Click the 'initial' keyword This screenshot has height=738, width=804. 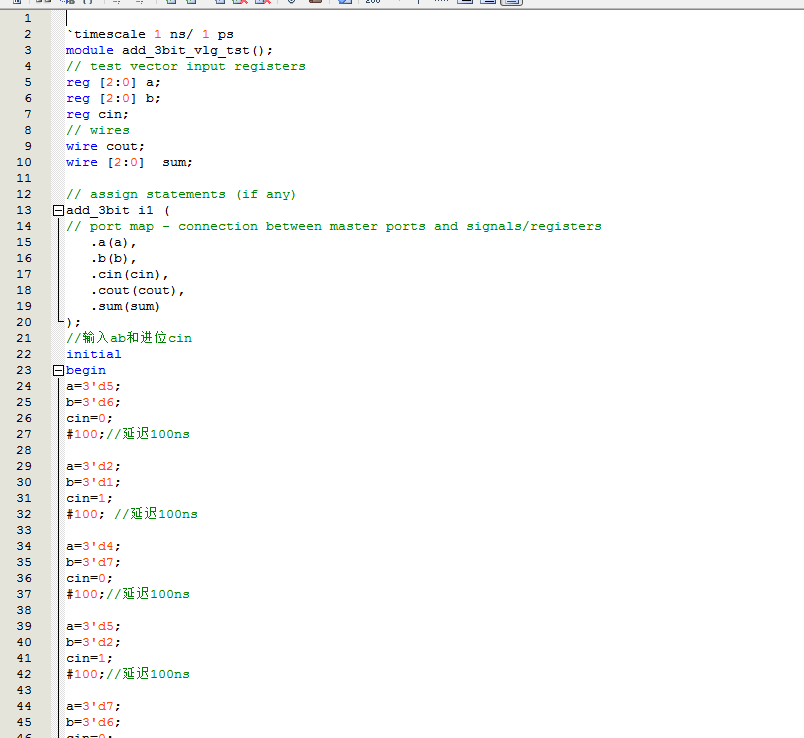93,354
